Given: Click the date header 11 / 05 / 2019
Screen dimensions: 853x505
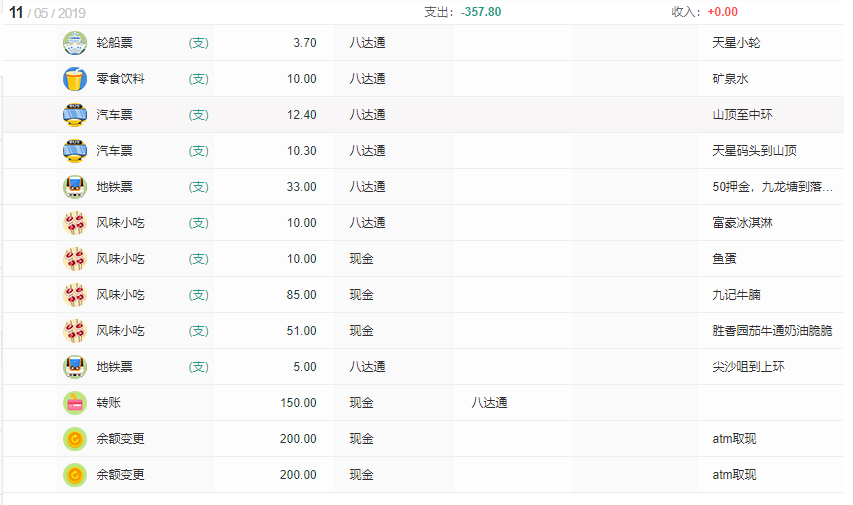Looking at the screenshot, I should point(47,13).
